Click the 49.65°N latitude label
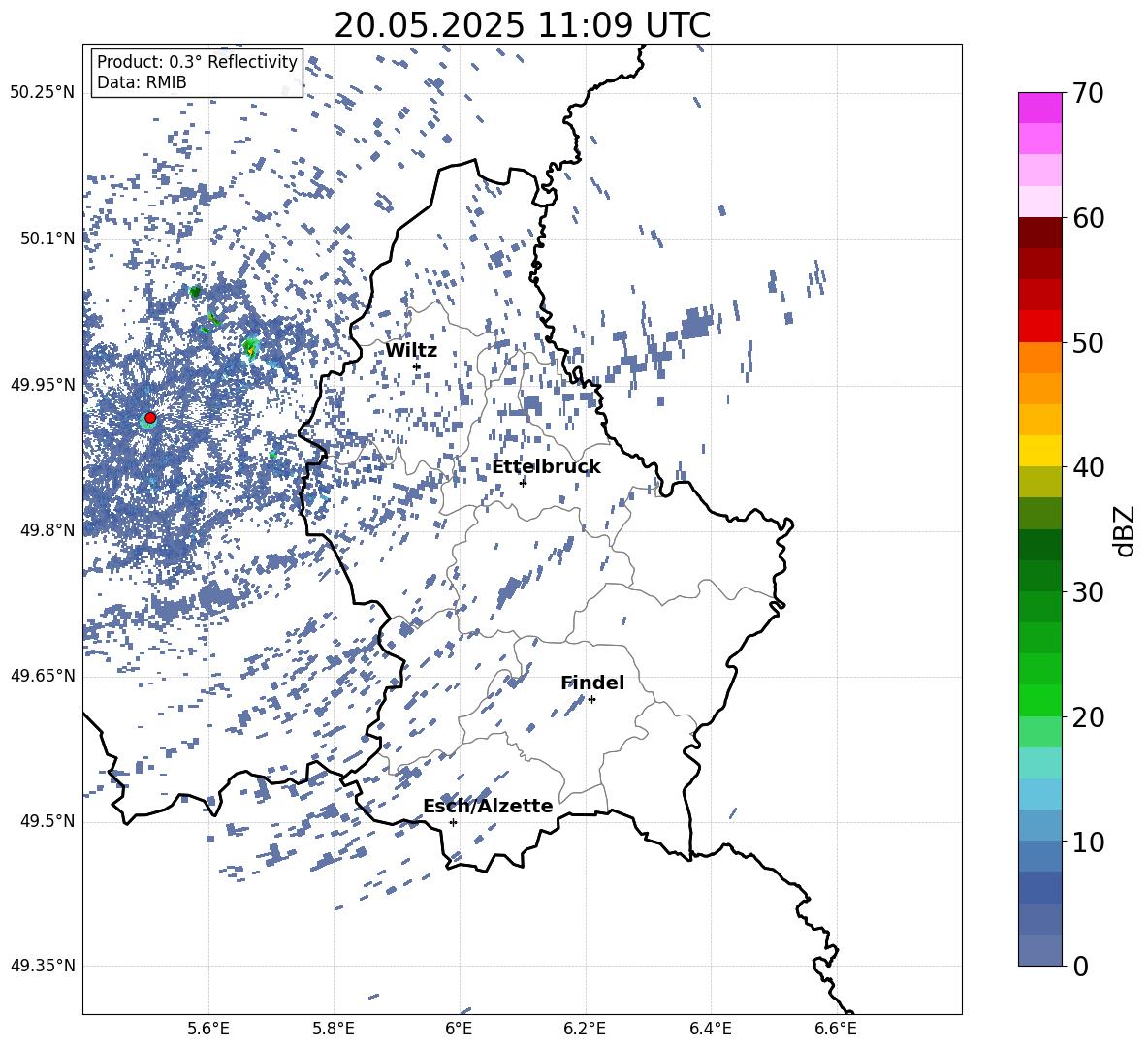 click(x=43, y=676)
